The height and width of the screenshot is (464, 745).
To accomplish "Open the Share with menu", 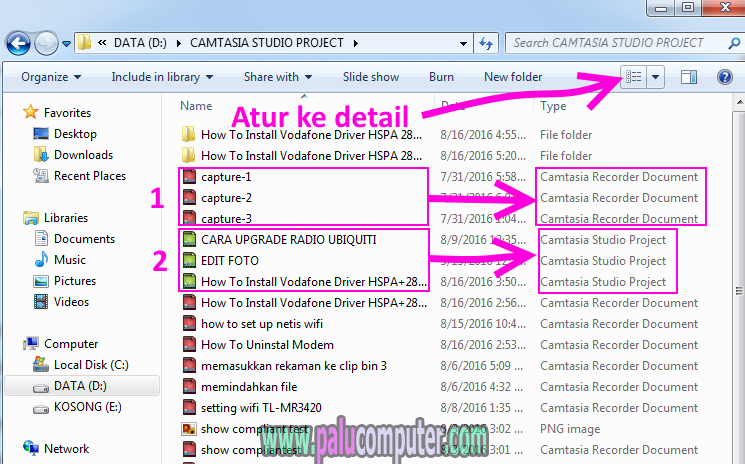I will (x=278, y=77).
